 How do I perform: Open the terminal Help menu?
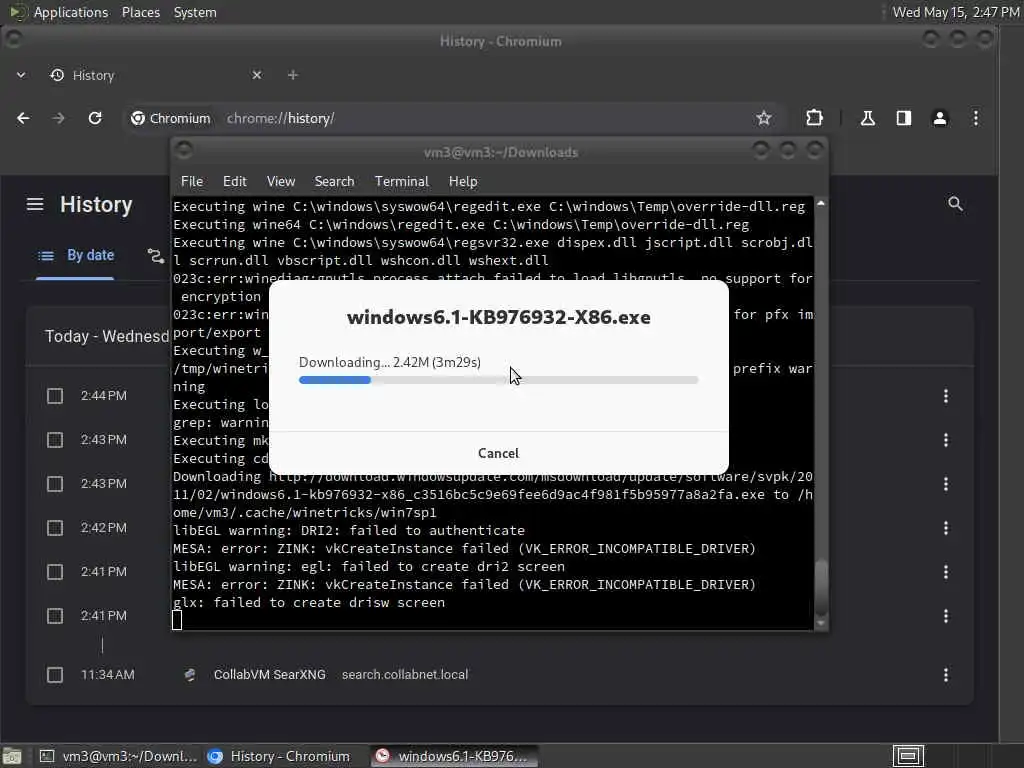point(463,182)
